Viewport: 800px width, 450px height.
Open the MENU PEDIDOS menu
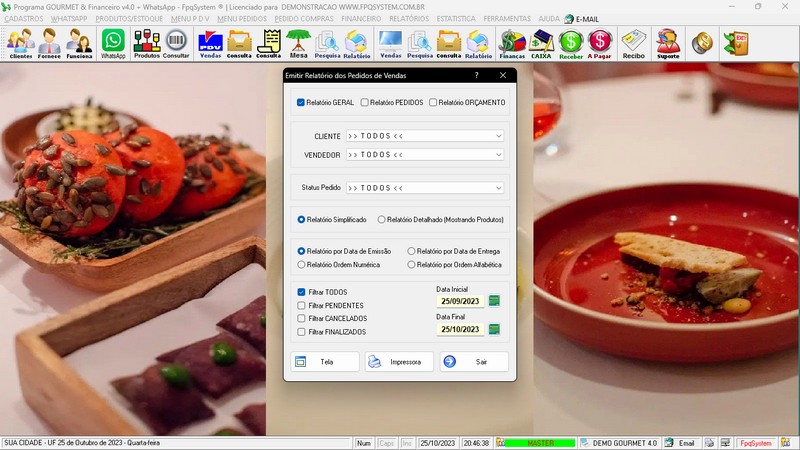pos(242,19)
